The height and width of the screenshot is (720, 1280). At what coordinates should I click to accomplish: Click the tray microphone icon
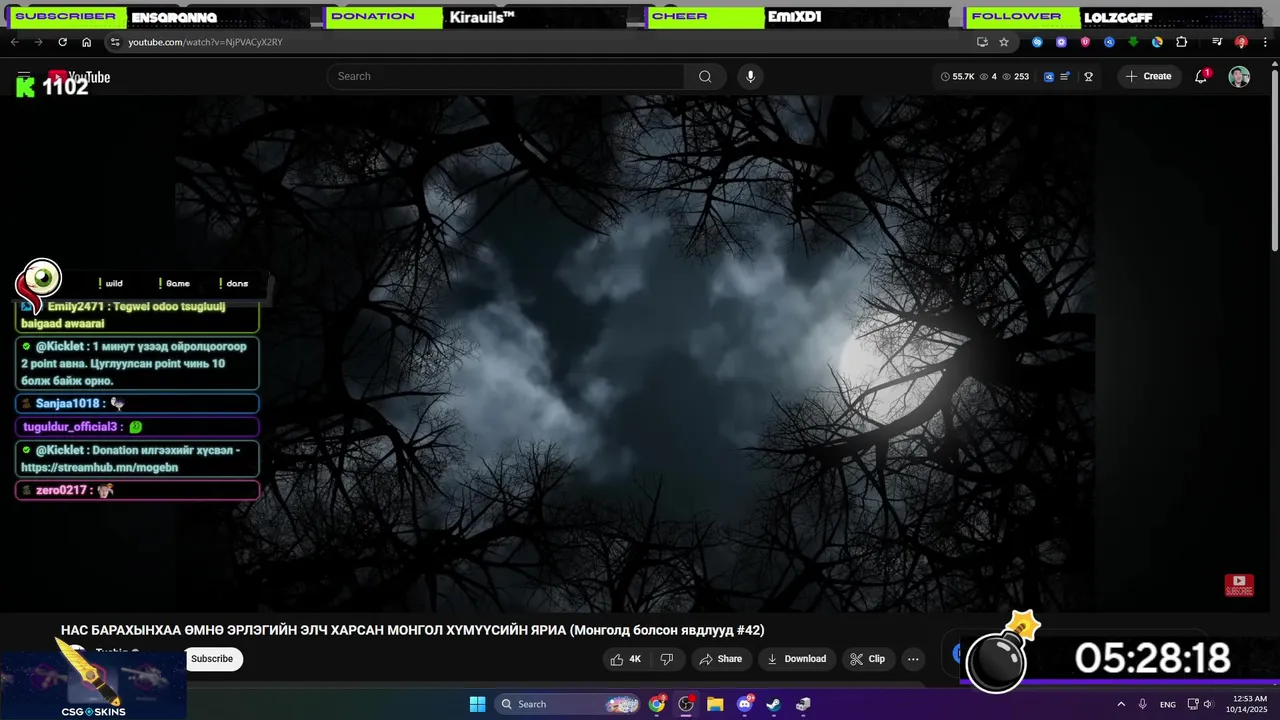[1142, 704]
